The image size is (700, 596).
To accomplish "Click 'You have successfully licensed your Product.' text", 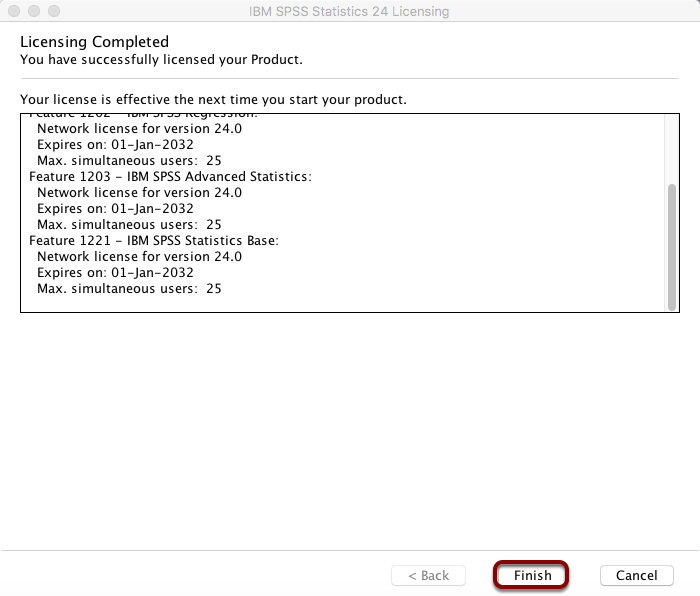I will tap(161, 59).
